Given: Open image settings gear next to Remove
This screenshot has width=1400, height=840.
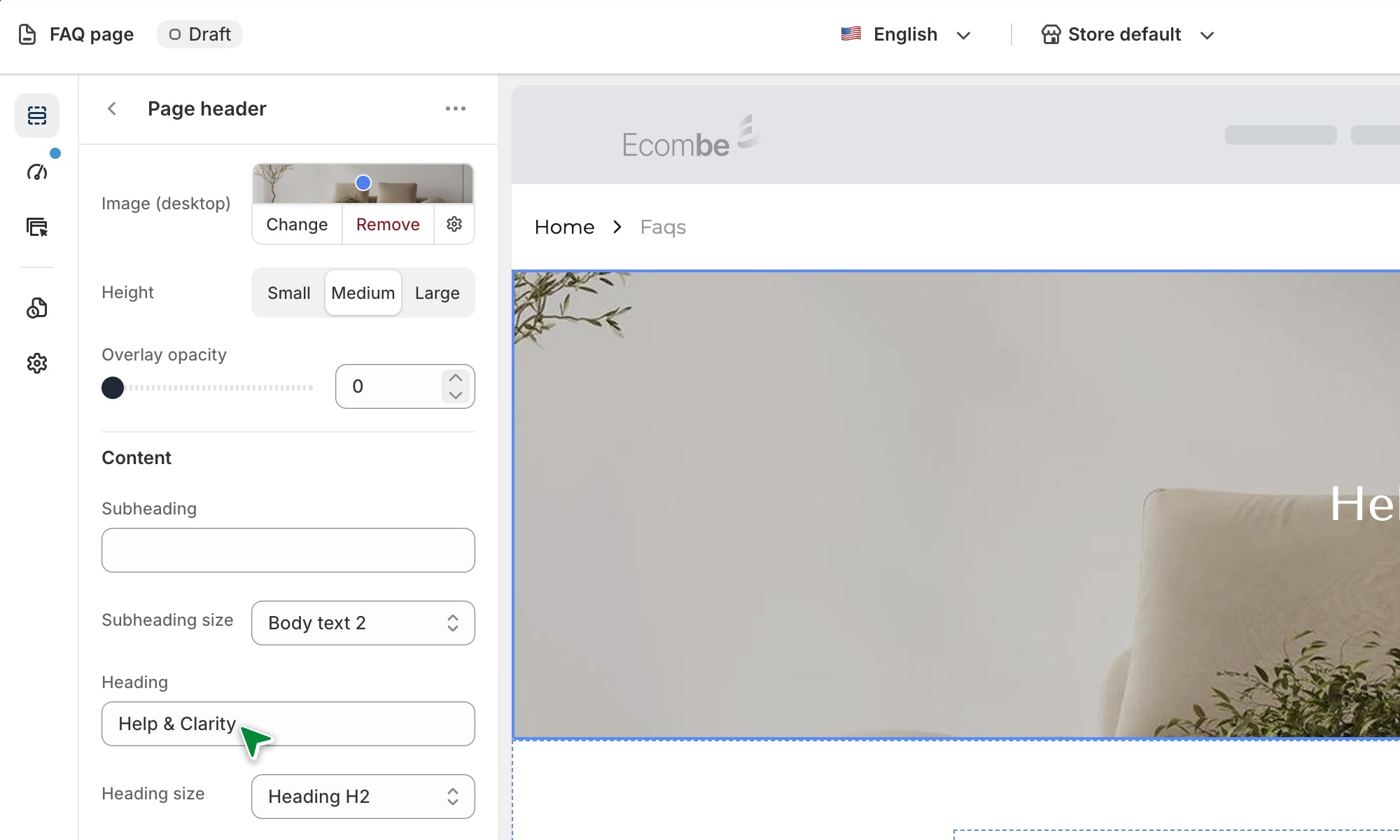Looking at the screenshot, I should pyautogui.click(x=454, y=224).
